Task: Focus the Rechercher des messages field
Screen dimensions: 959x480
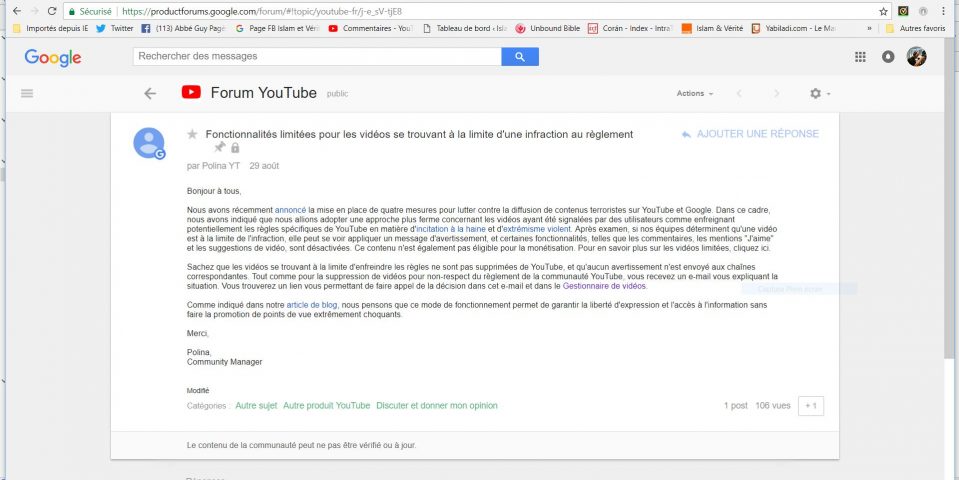Action: point(317,56)
